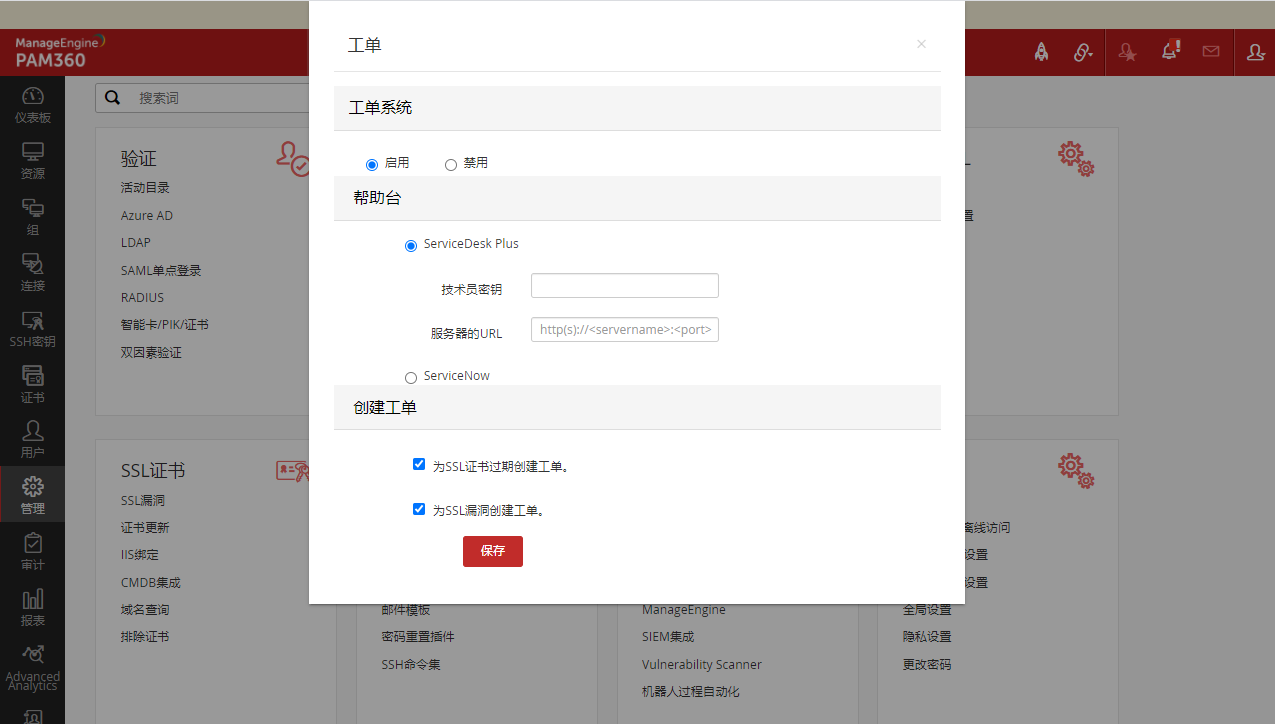
Task: Open the SAML单点登录 link
Action: [161, 270]
